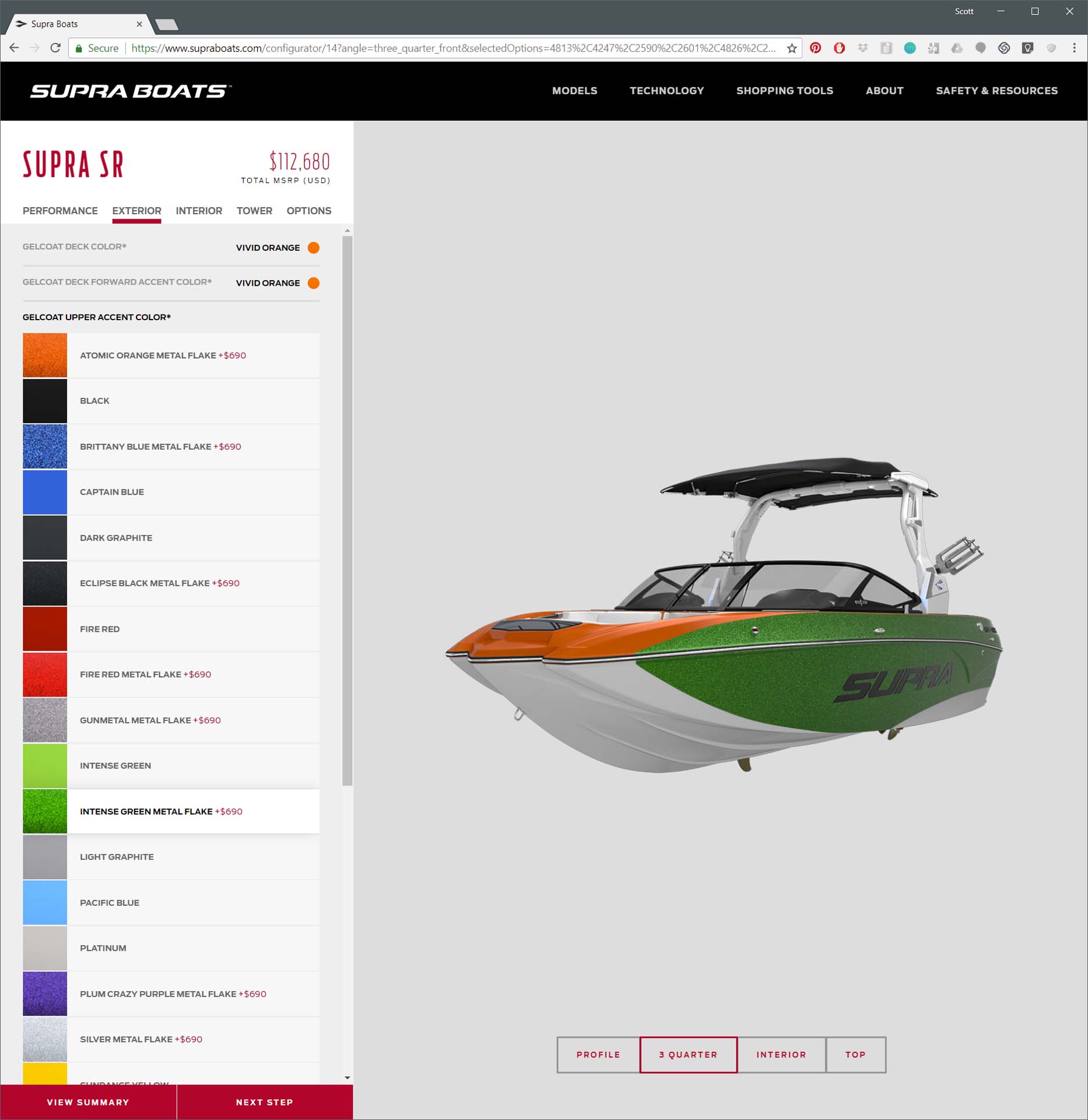Click the Vivid Orange deck color dot
This screenshot has height=1120, width=1088.
pyautogui.click(x=314, y=248)
